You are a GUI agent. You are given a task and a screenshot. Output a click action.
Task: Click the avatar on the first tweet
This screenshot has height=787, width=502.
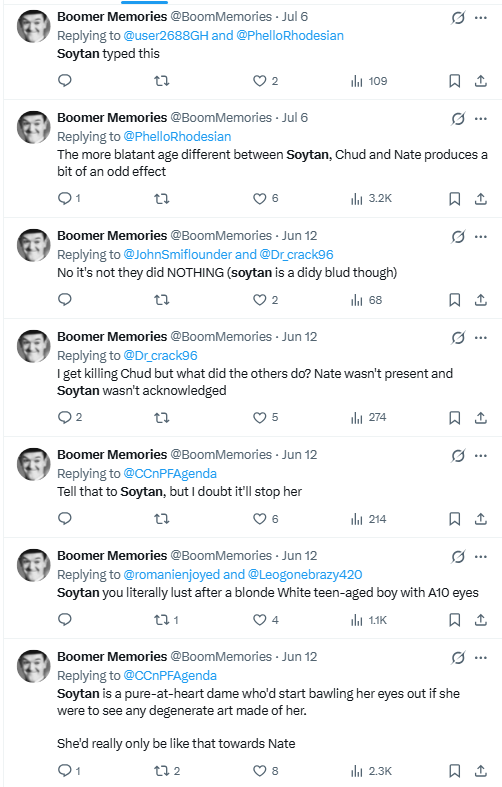[x=34, y=26]
